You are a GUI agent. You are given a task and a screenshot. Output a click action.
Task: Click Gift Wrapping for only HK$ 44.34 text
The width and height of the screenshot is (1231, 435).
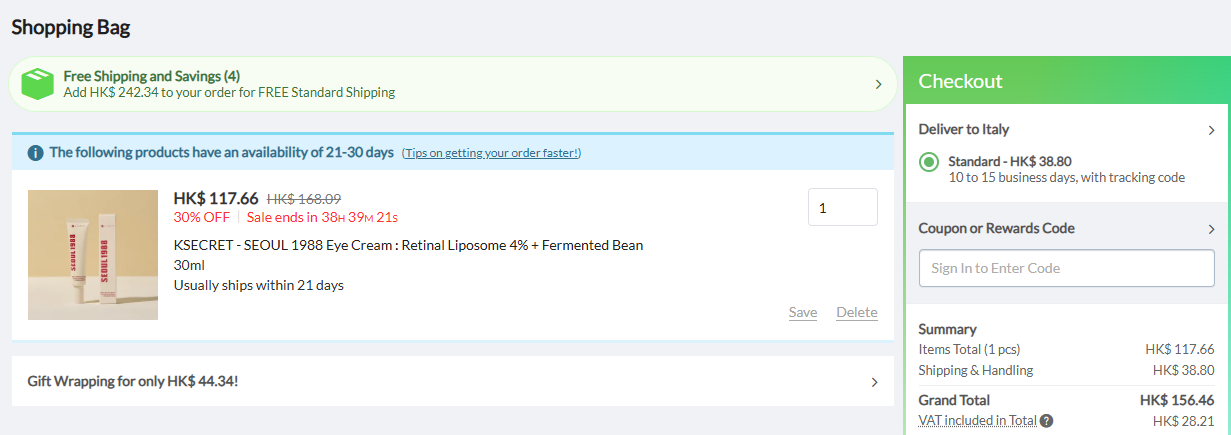(132, 381)
